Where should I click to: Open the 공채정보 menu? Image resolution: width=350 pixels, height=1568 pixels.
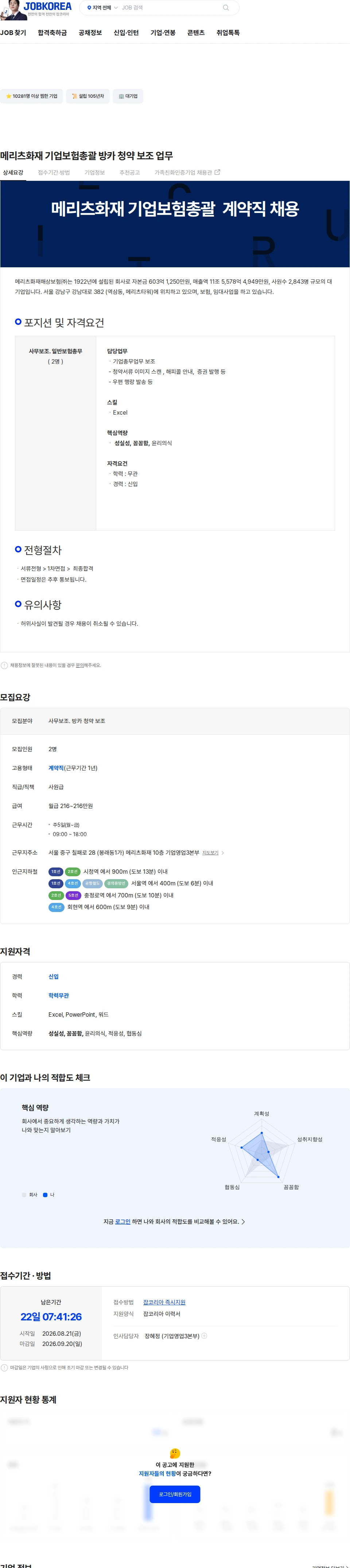90,33
